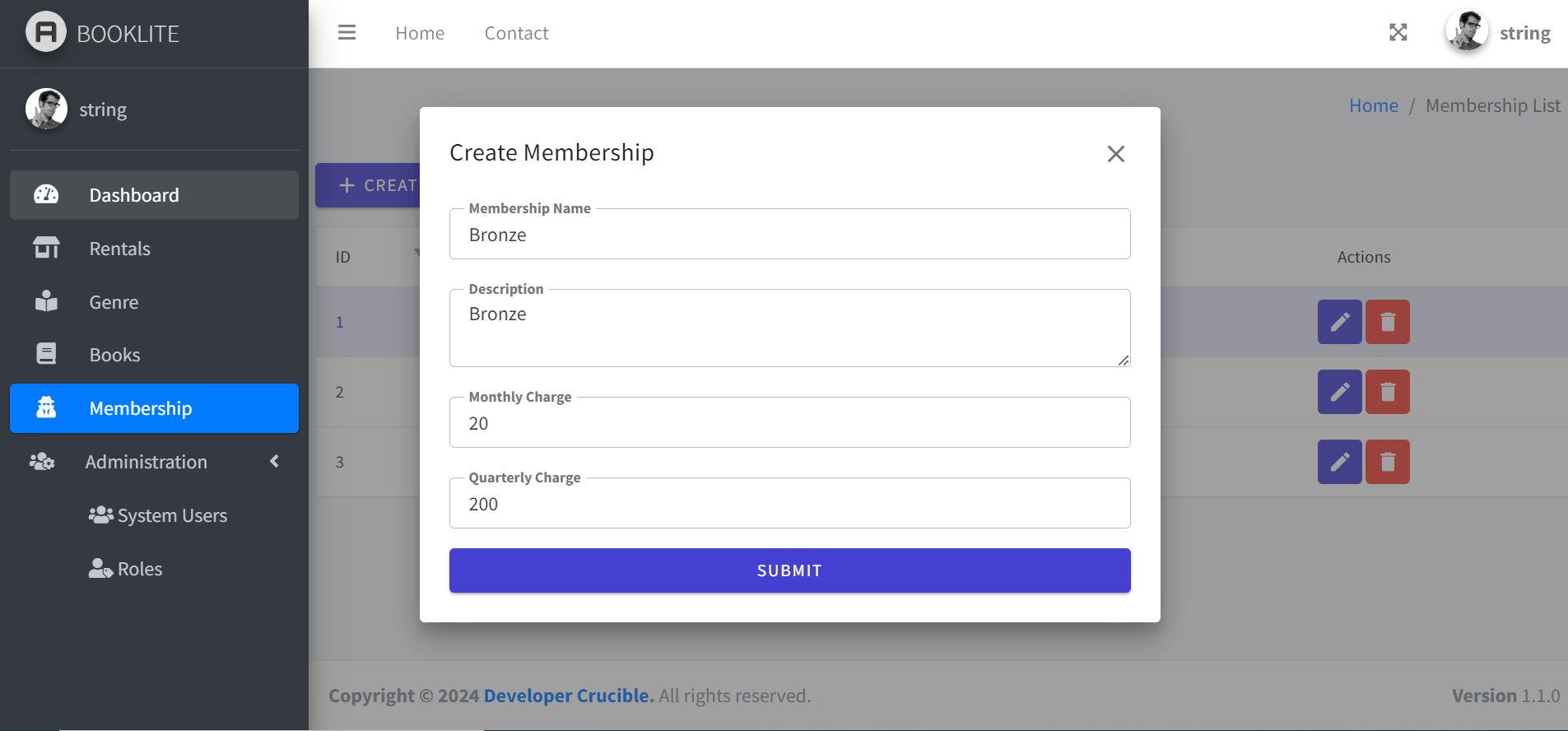Edit membership row 3 with pencil icon
The width and height of the screenshot is (1568, 731).
[x=1340, y=462]
